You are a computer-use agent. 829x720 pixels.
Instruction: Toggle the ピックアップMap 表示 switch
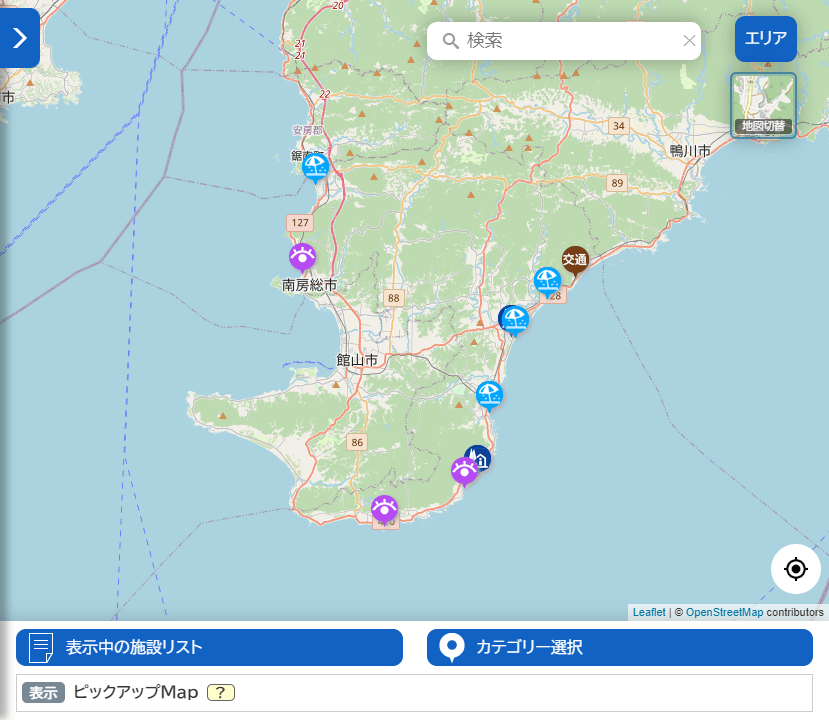pos(42,692)
